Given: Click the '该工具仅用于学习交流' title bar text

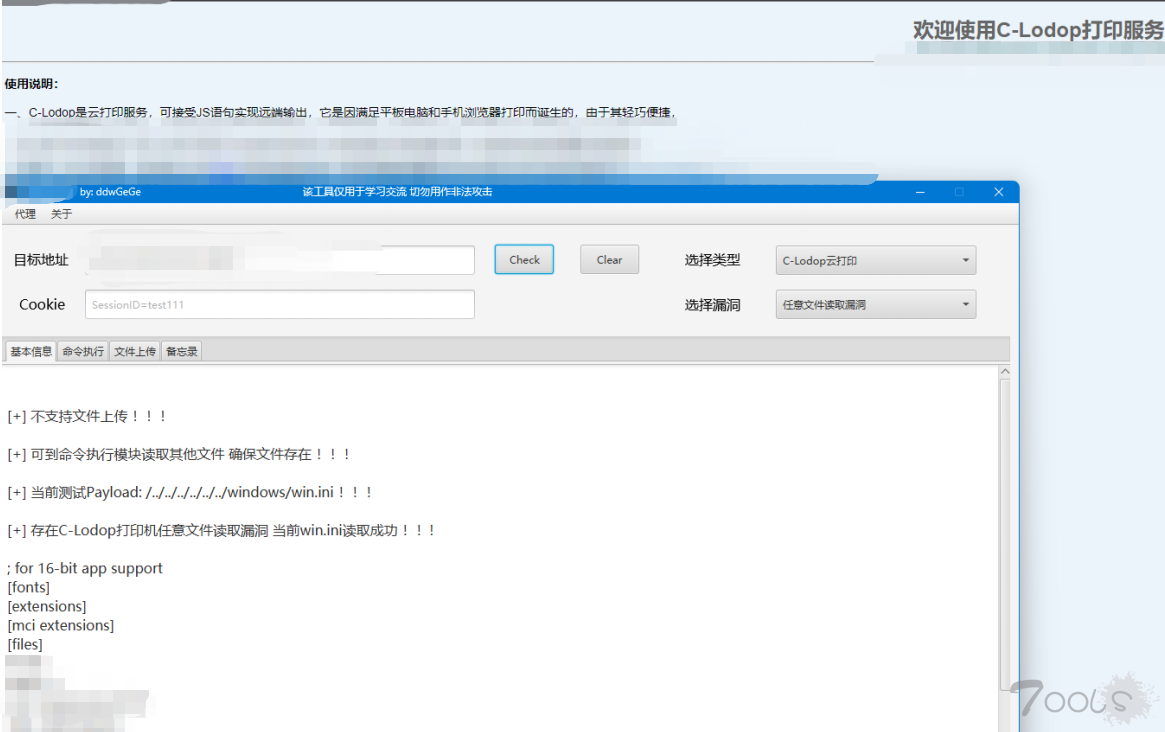Looking at the screenshot, I should click(397, 192).
